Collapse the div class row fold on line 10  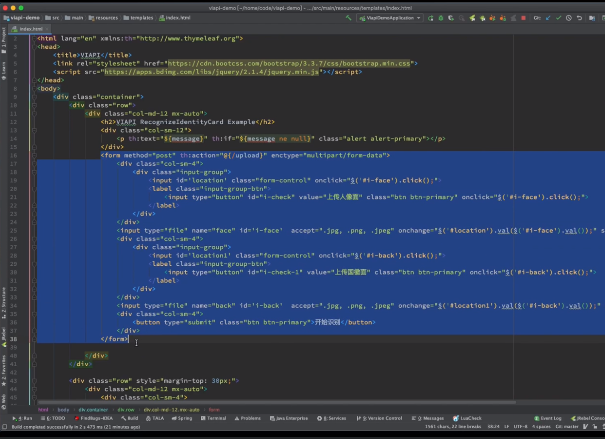coord(34,105)
